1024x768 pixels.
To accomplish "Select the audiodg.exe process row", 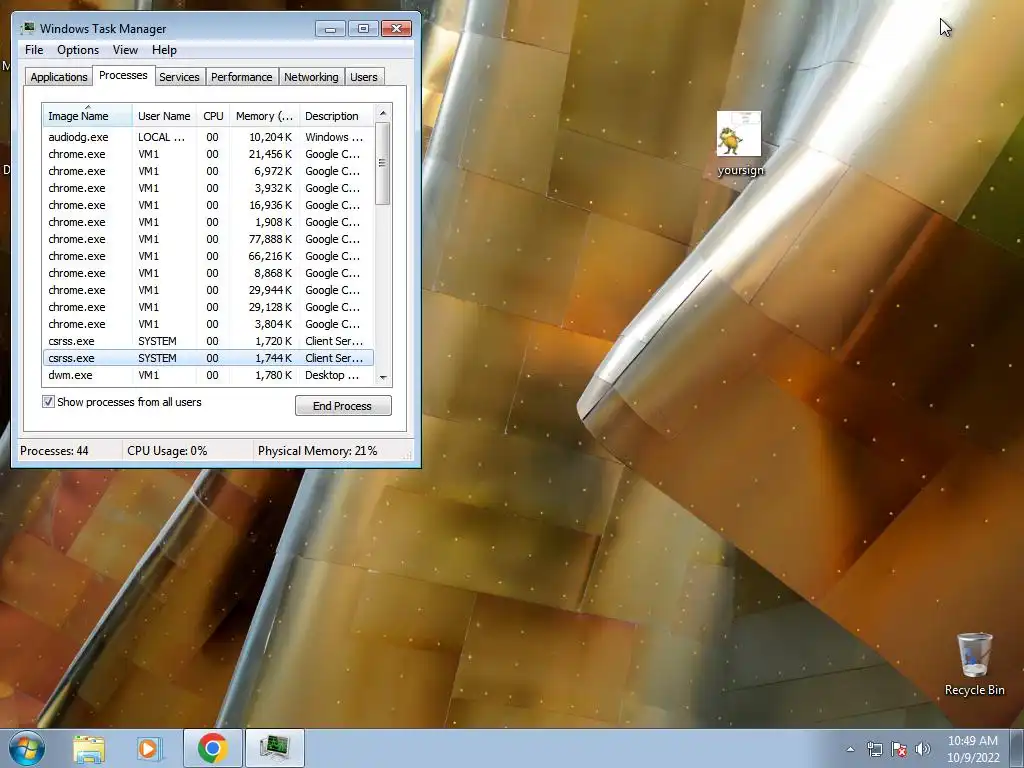I will [x=208, y=137].
